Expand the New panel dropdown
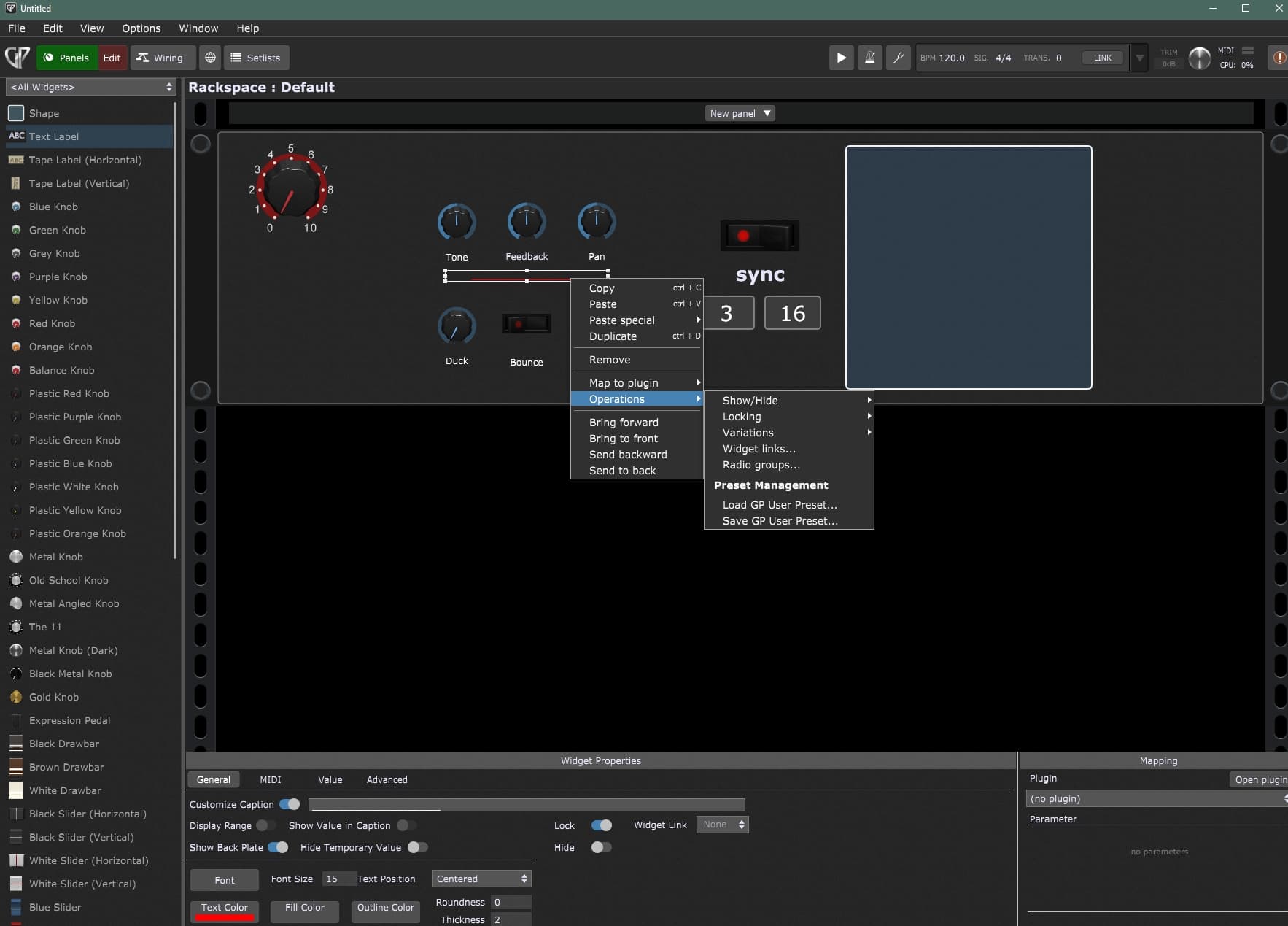Viewport: 1288px width, 926px height. tap(740, 113)
